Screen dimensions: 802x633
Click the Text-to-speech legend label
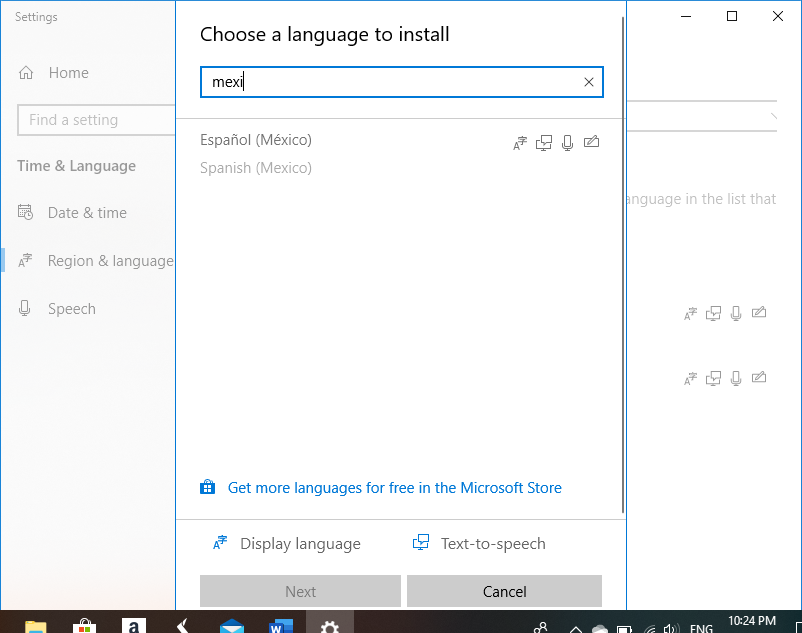(x=493, y=544)
